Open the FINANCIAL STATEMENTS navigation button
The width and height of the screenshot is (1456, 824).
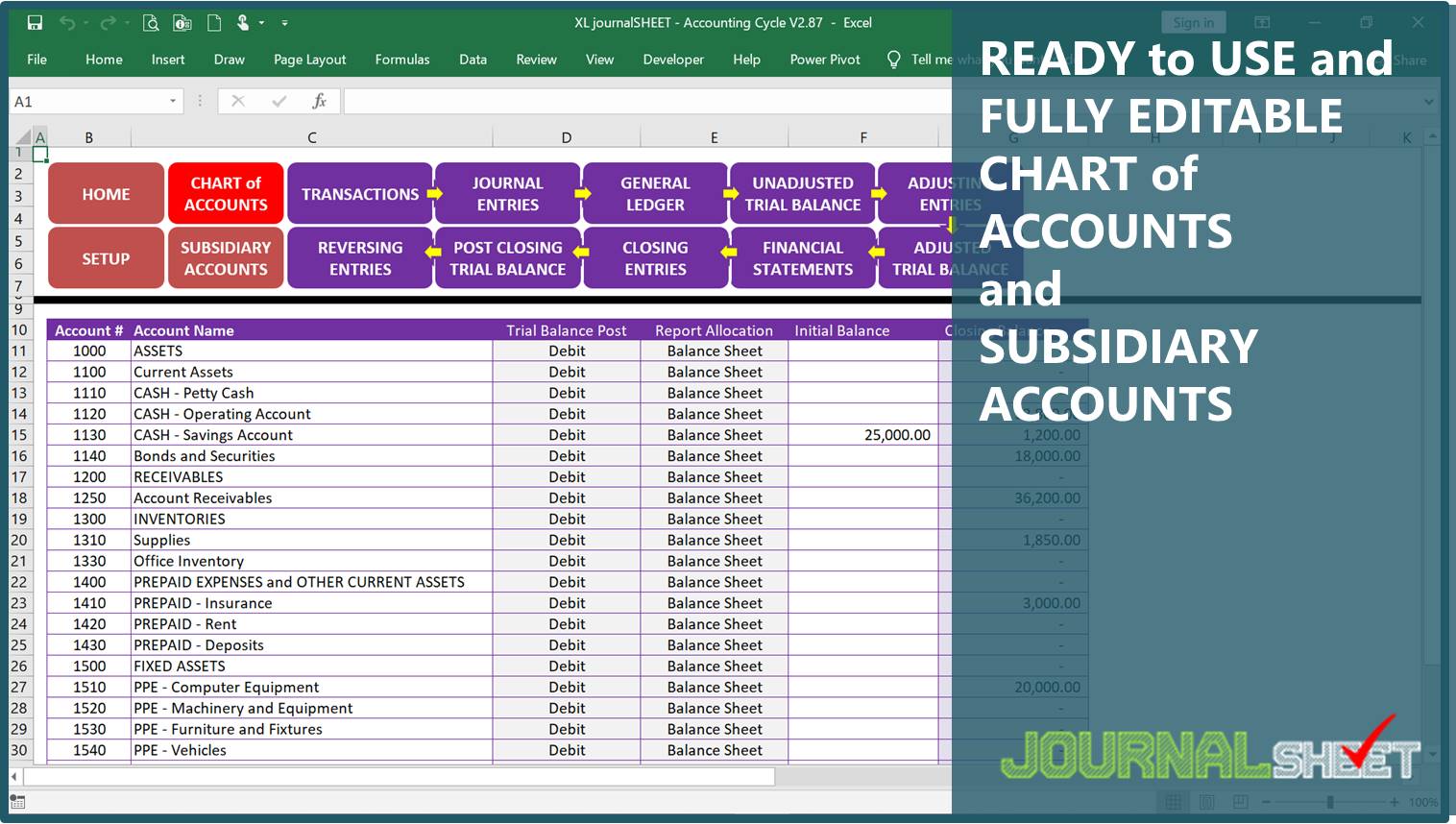[x=803, y=257]
